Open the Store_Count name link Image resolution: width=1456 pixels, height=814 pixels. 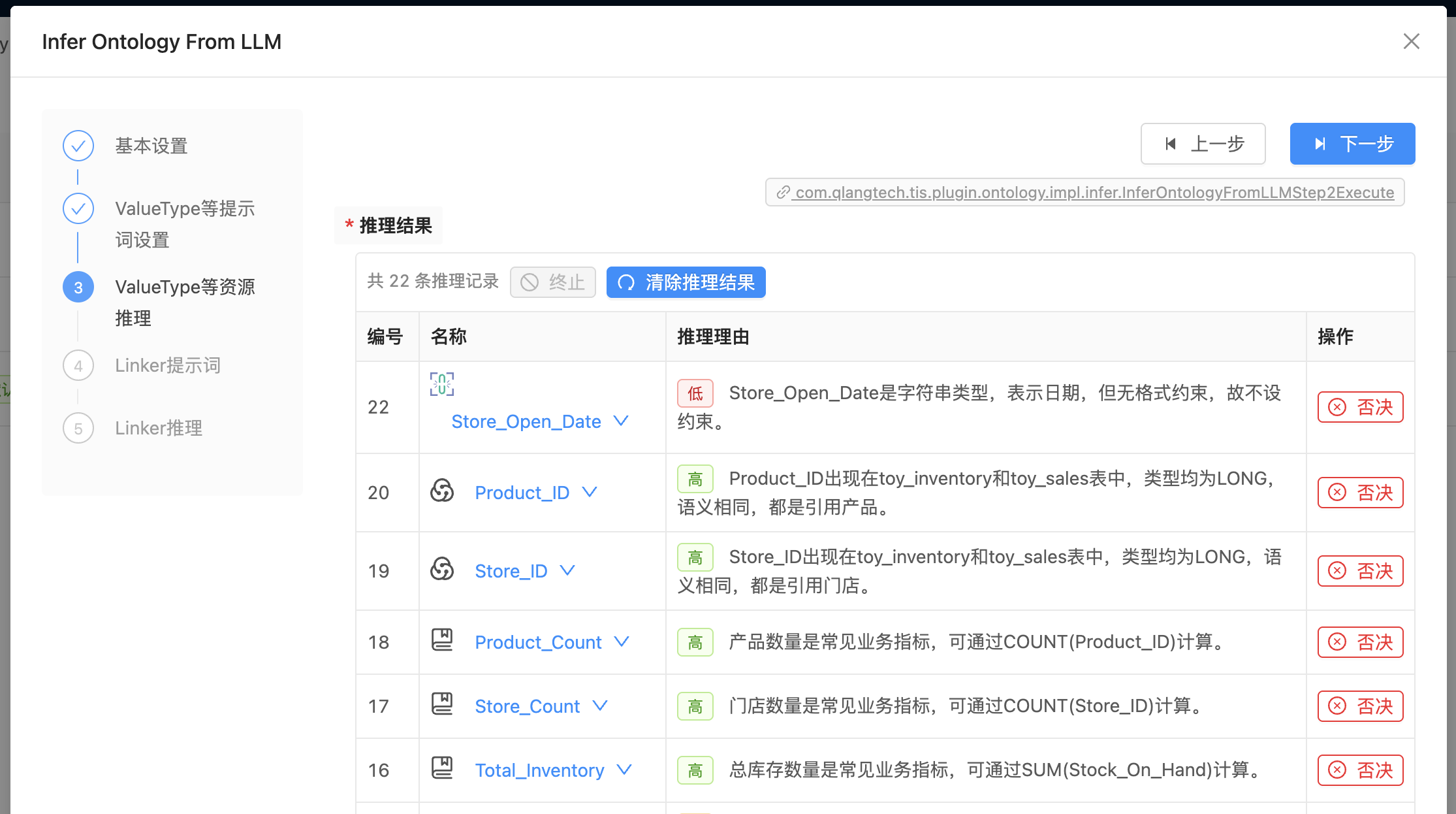tap(528, 706)
